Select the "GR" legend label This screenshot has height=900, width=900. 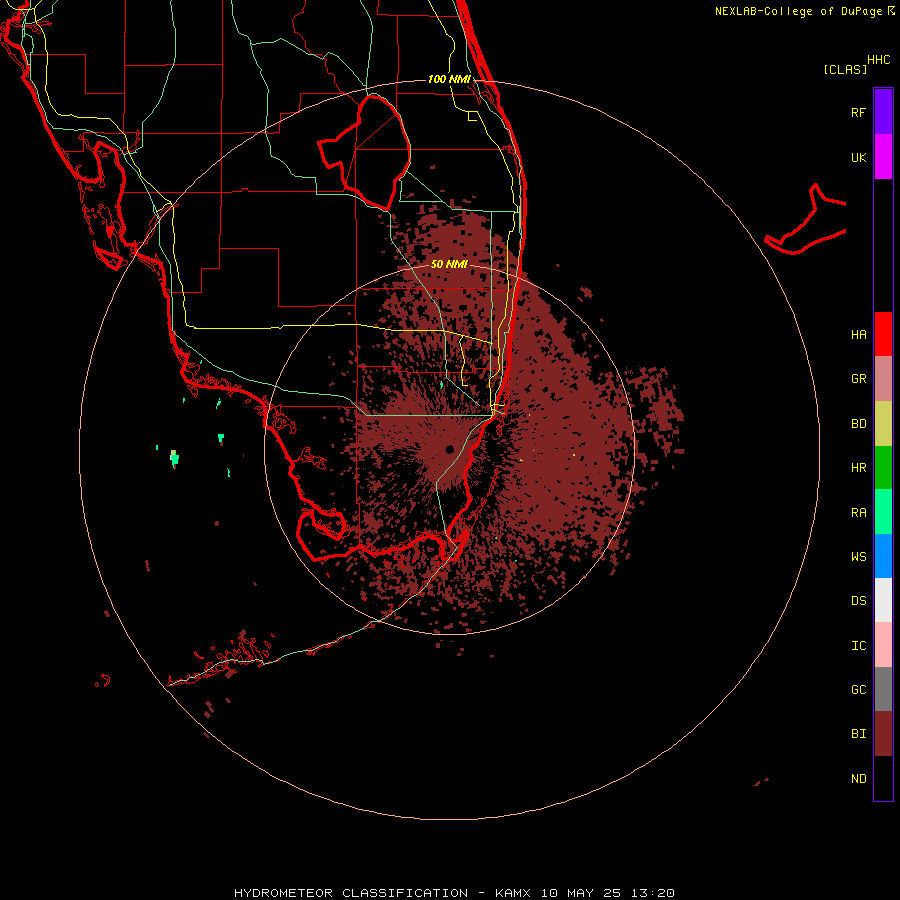pyautogui.click(x=858, y=379)
